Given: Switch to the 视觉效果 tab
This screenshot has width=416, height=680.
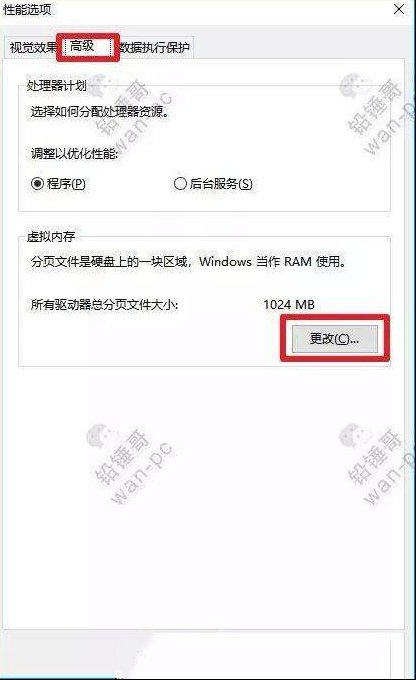Looking at the screenshot, I should (x=33, y=47).
